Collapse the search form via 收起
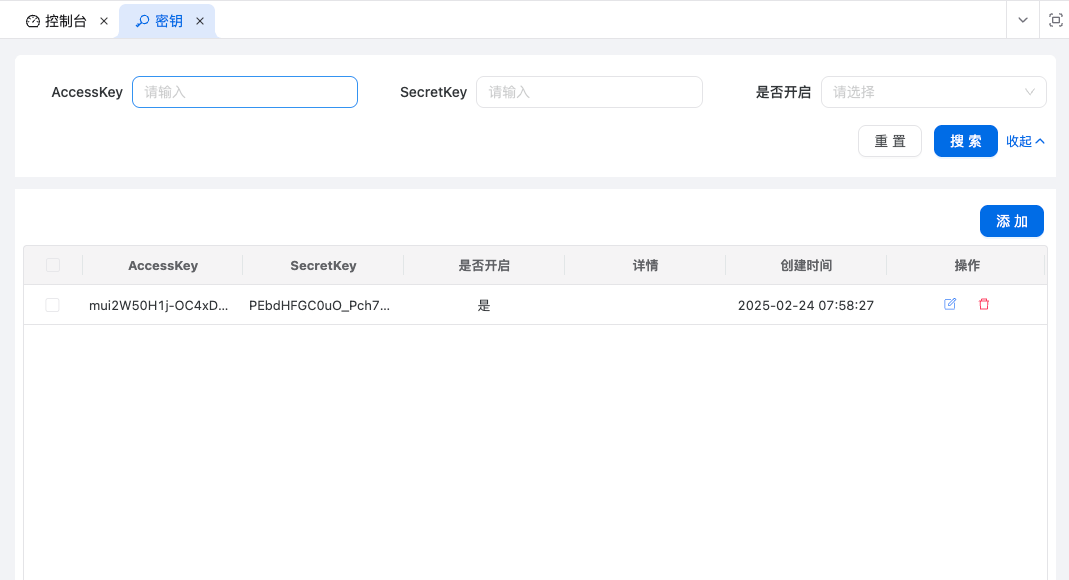The image size is (1069, 580). tap(1025, 141)
